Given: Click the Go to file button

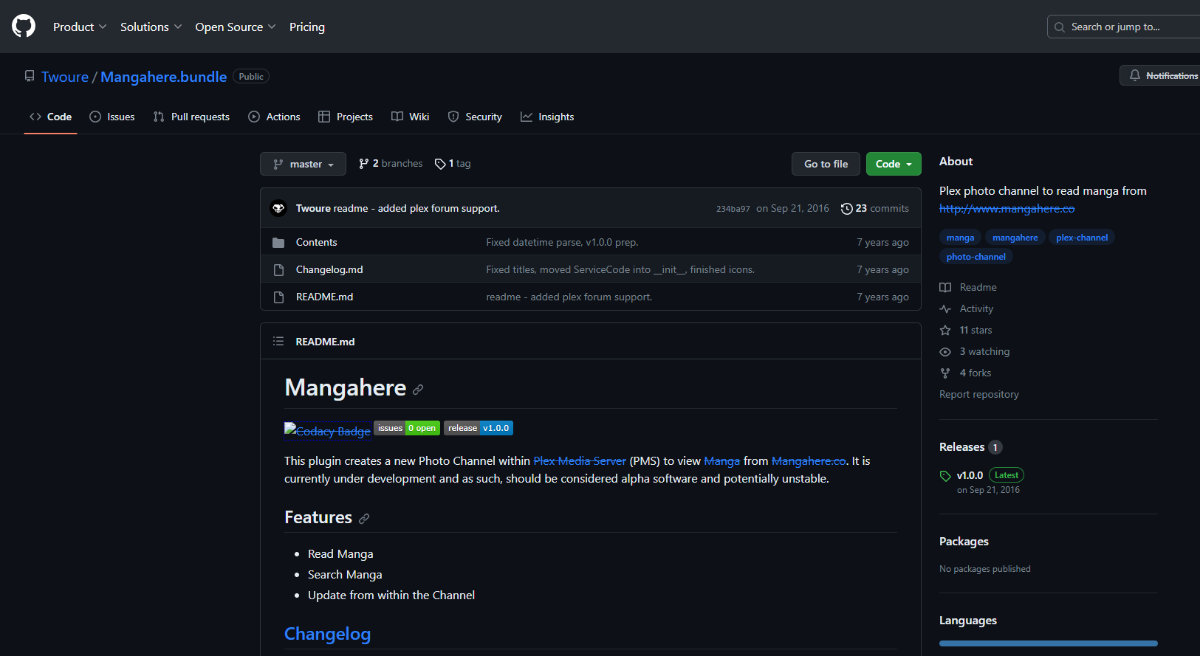Looking at the screenshot, I should 826,164.
